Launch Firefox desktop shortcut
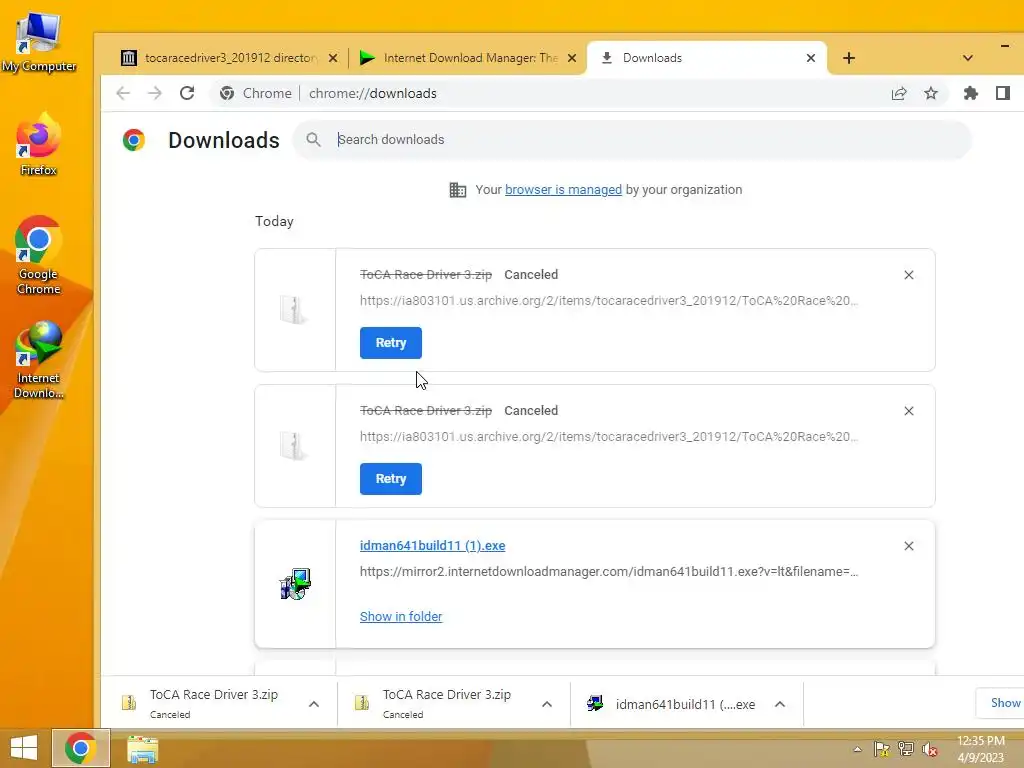The height and width of the screenshot is (768, 1024). click(39, 145)
